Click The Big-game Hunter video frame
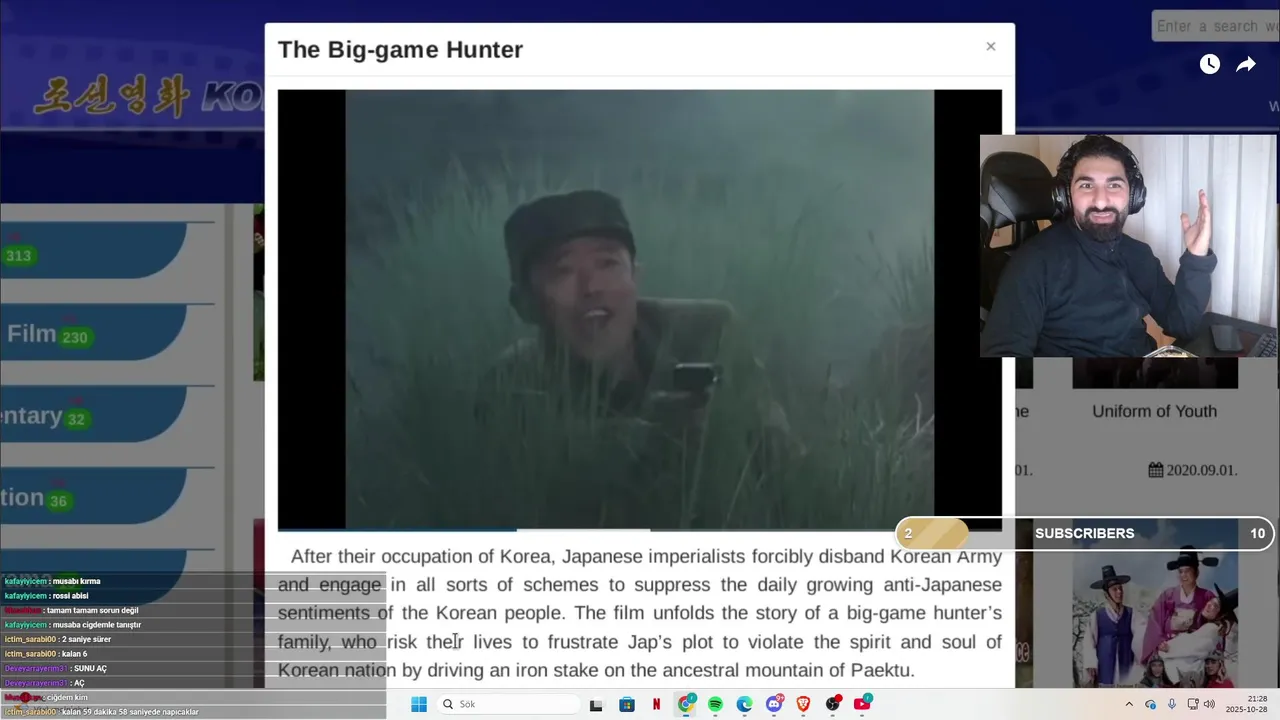The width and height of the screenshot is (1280, 720). pyautogui.click(x=640, y=308)
